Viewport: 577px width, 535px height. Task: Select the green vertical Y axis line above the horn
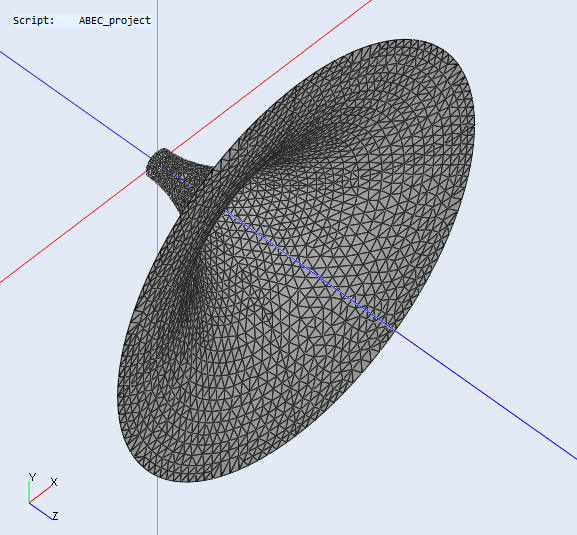pos(157,74)
